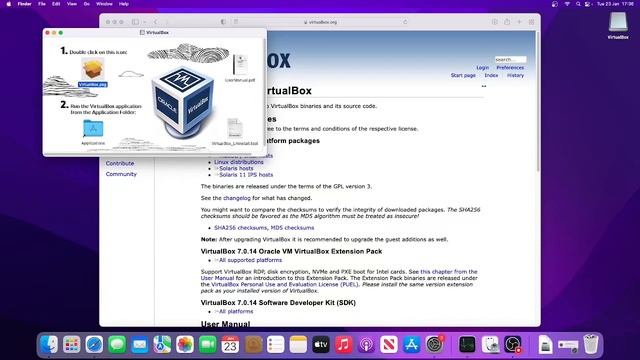Open the View menu
The image size is (640, 360).
coord(72,4)
